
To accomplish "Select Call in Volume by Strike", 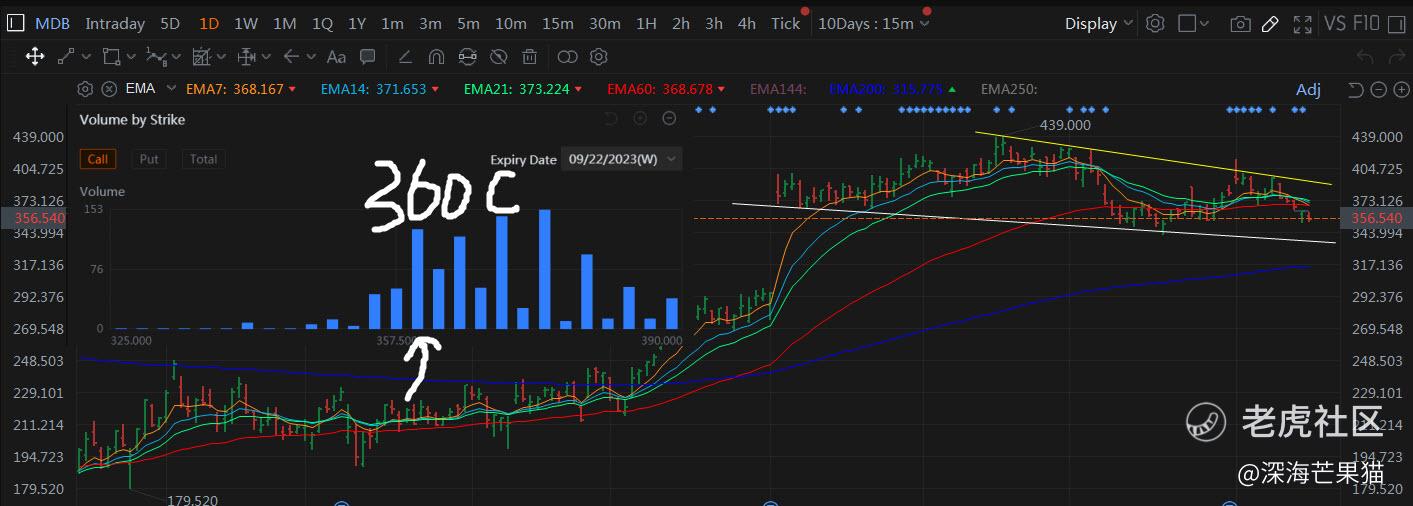I will tap(98, 159).
